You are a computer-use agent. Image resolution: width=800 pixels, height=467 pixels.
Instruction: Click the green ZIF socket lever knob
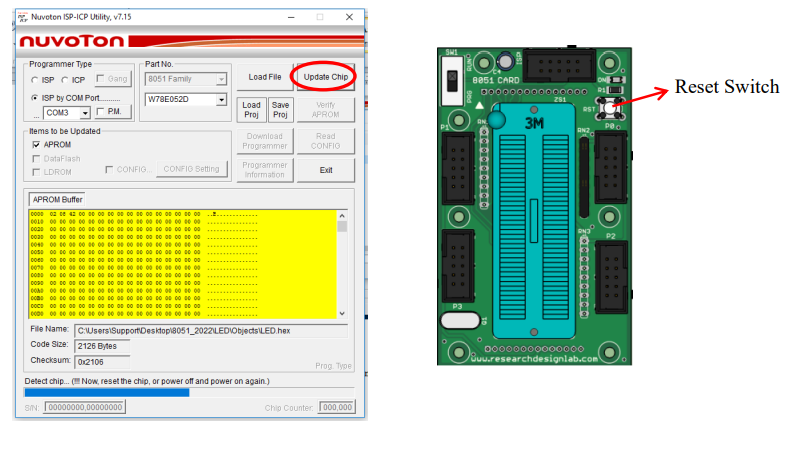497,120
